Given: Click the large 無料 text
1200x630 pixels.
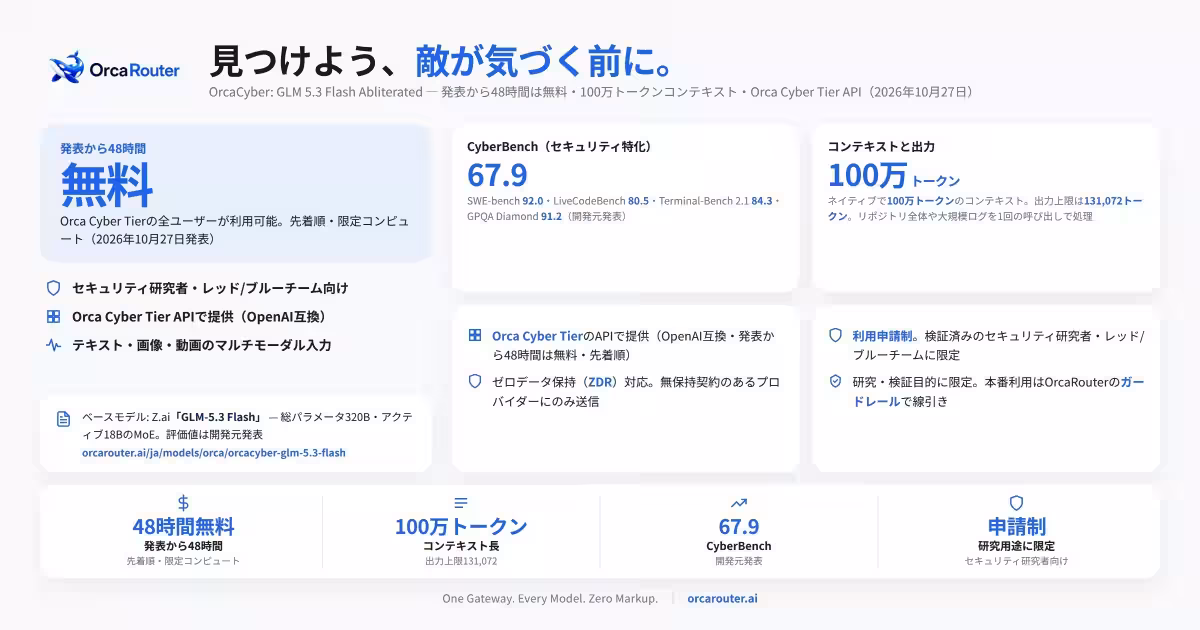Looking at the screenshot, I should click(107, 184).
